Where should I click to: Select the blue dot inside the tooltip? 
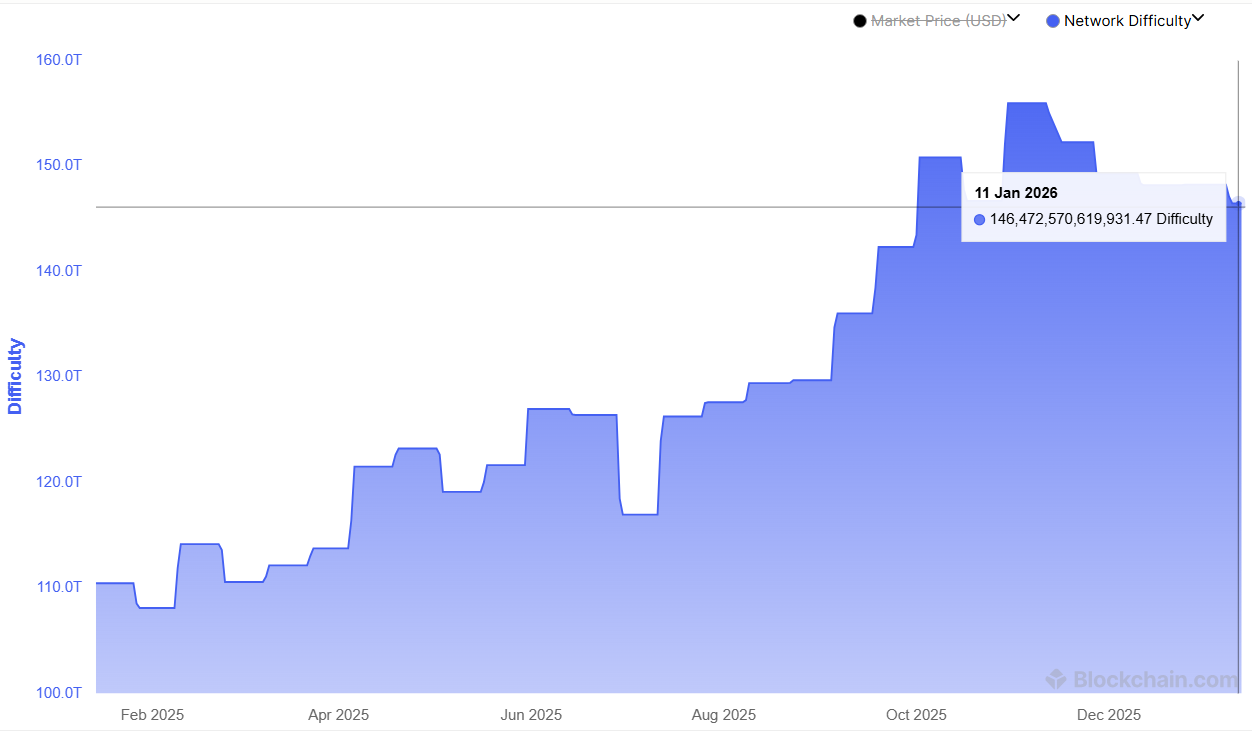click(x=979, y=219)
